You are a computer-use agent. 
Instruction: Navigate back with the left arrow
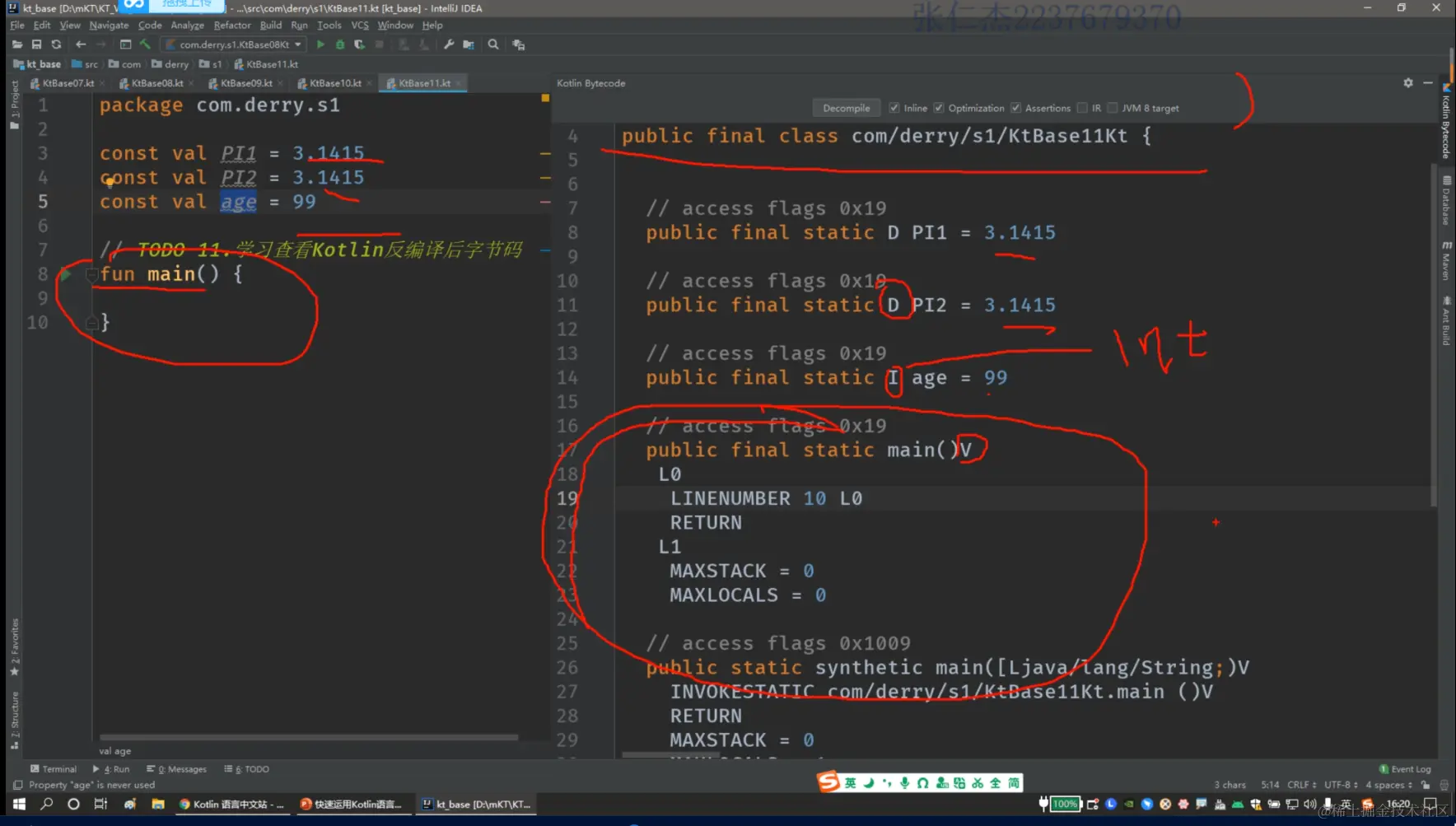click(81, 44)
